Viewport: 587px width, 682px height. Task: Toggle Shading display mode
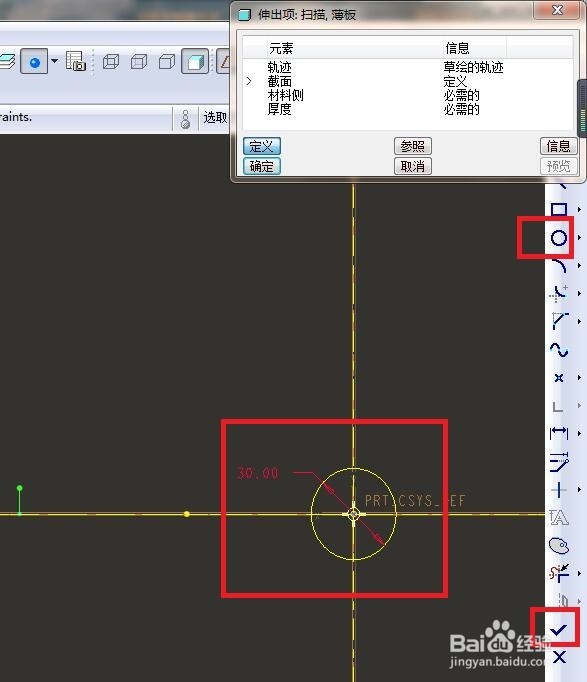click(x=195, y=62)
